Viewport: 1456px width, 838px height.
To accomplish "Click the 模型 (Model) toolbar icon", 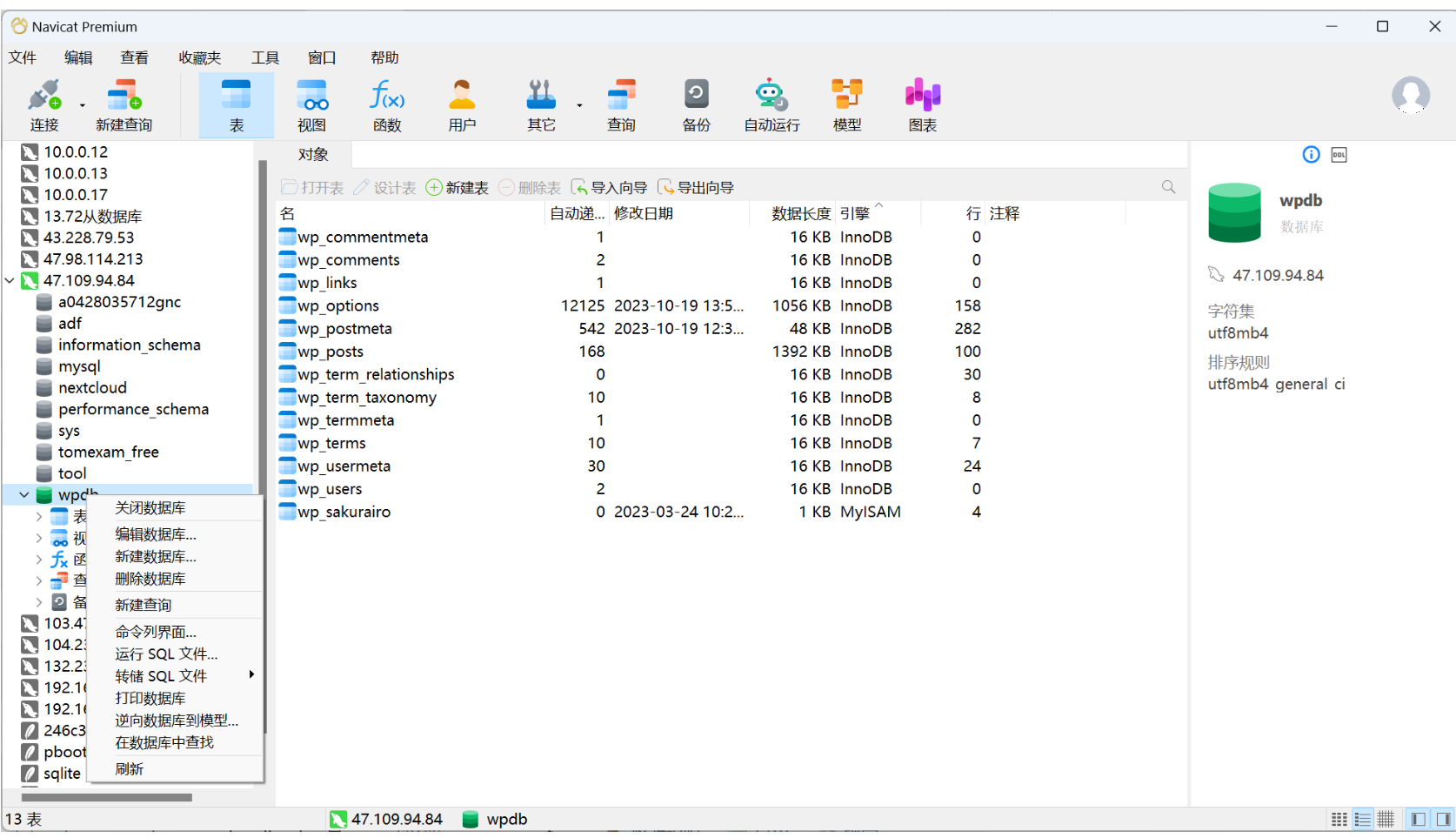I will (846, 104).
